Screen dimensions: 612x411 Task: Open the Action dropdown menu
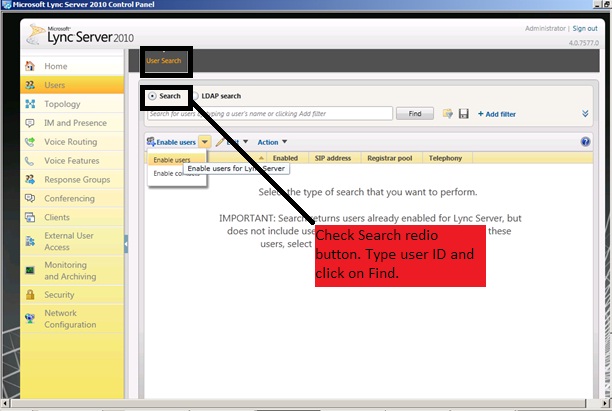pyautogui.click(x=272, y=142)
